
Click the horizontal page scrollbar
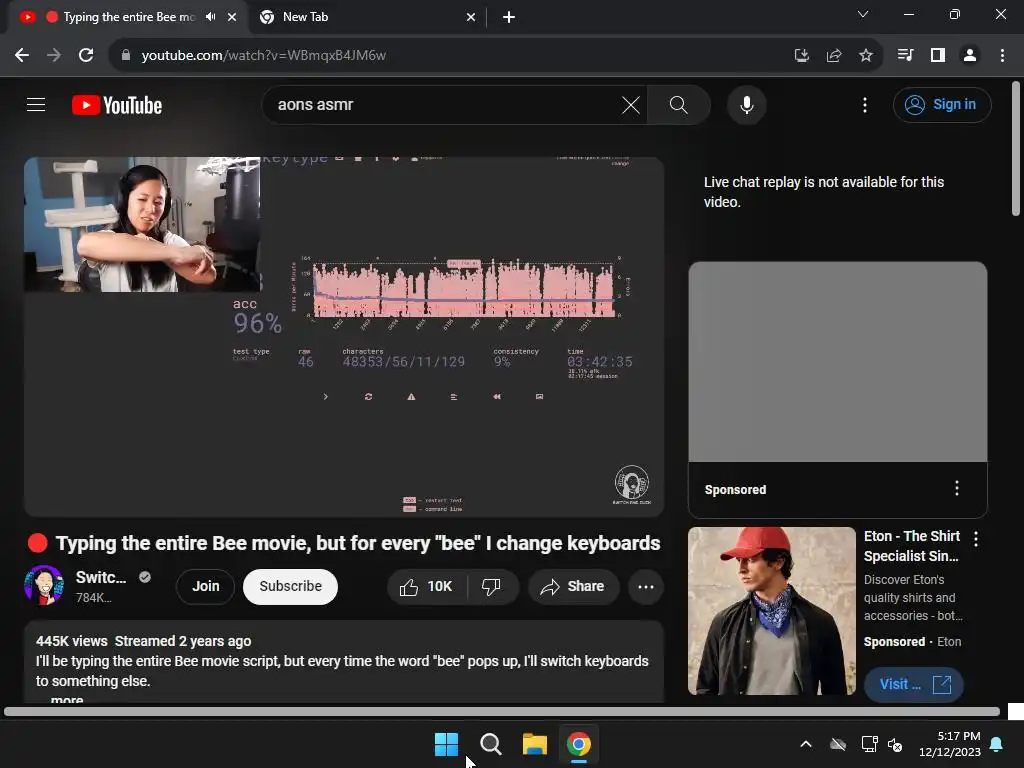502,712
